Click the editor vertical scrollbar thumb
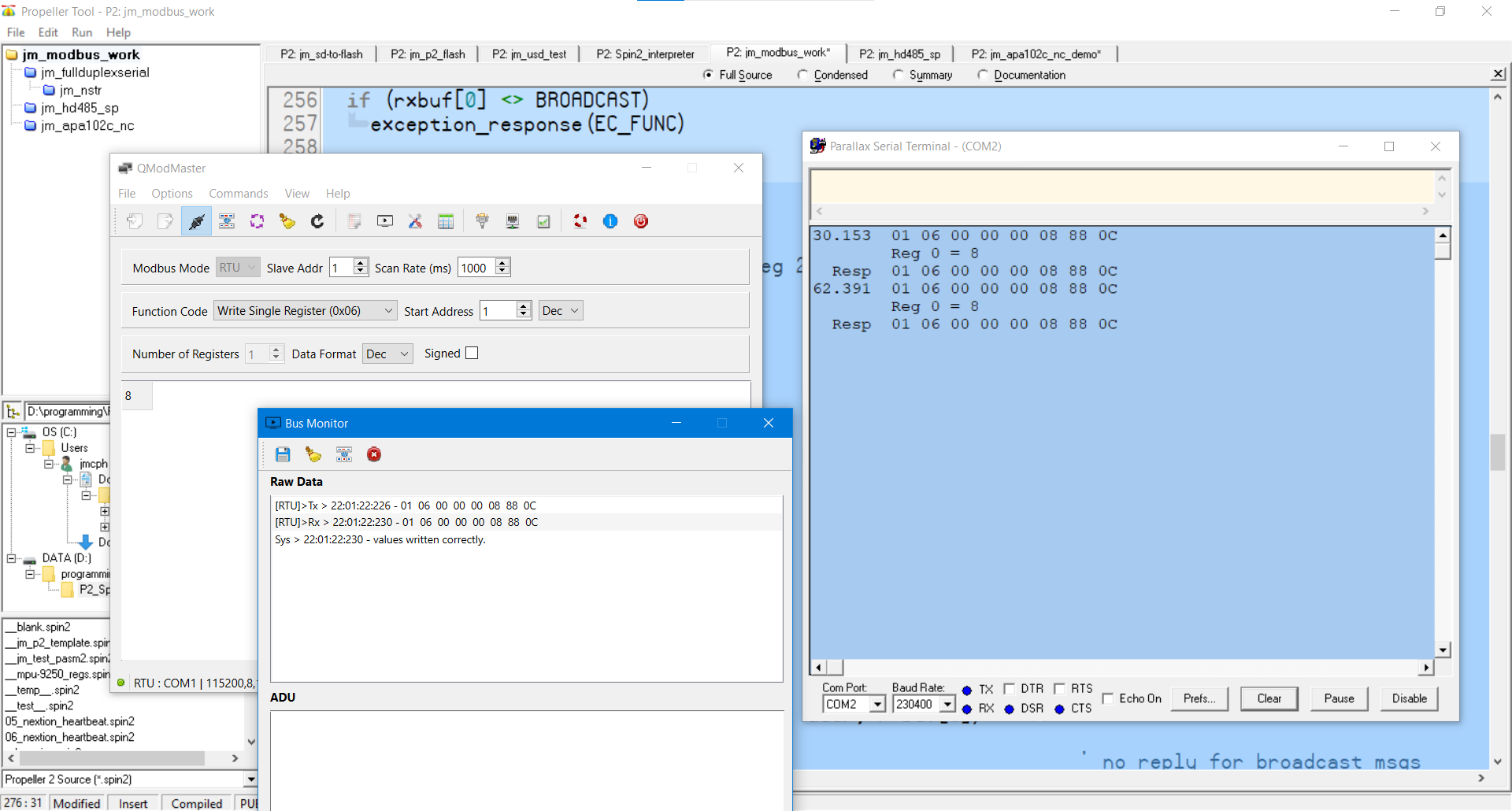This screenshot has width=1512, height=811. 1497,452
